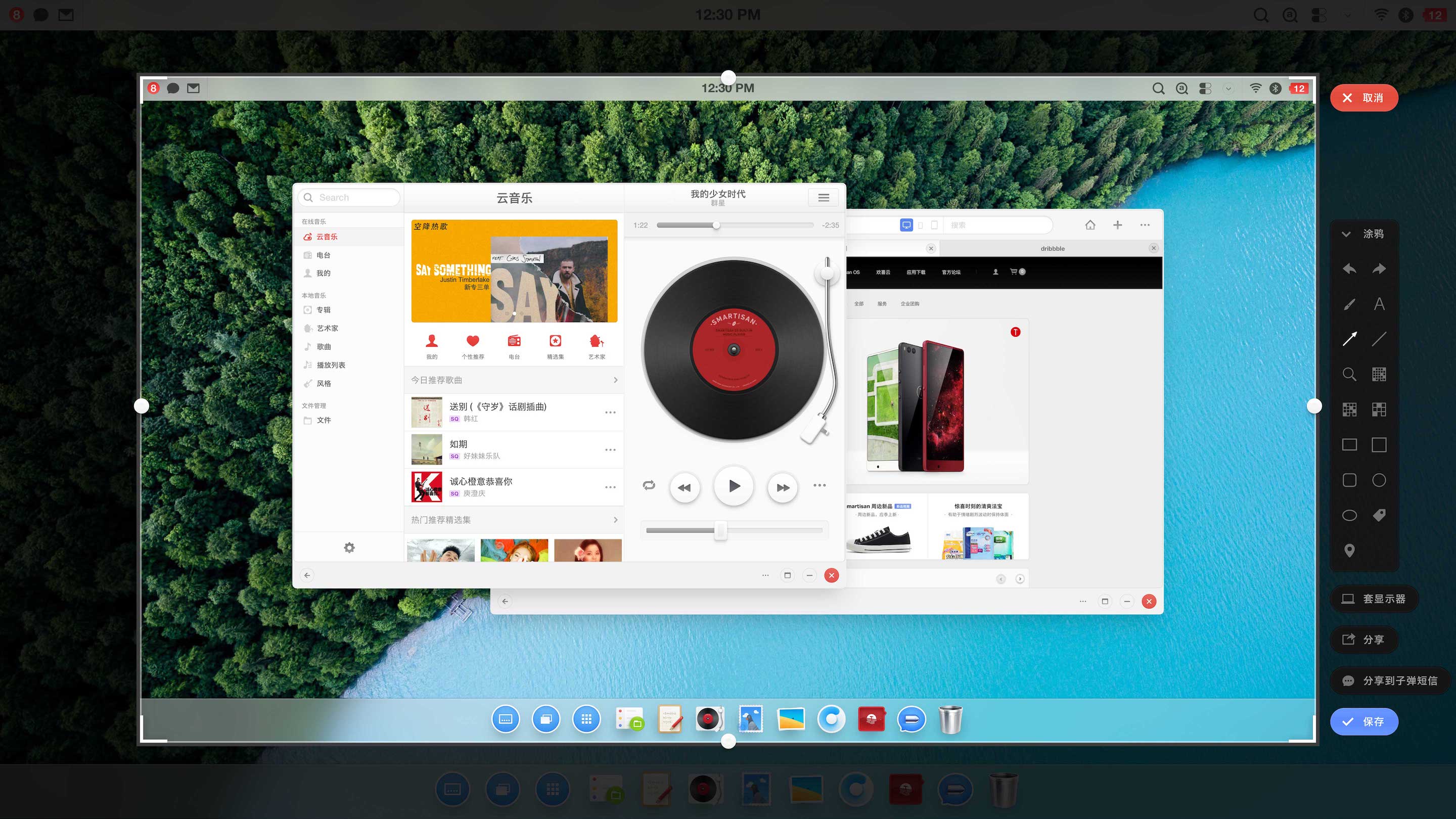Click the 分享 share button

tap(1364, 640)
